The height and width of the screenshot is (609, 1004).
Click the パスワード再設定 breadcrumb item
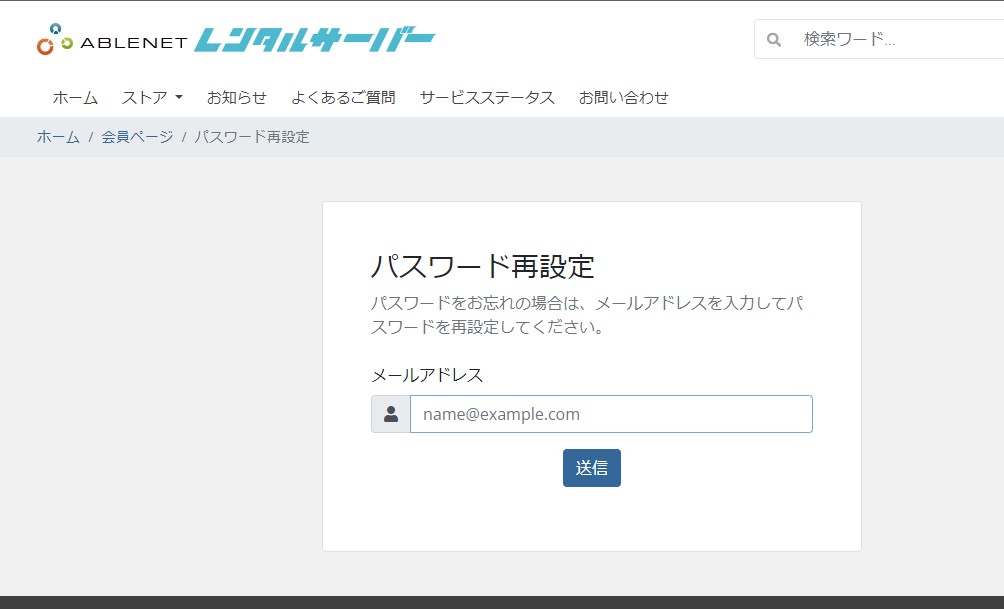(252, 137)
